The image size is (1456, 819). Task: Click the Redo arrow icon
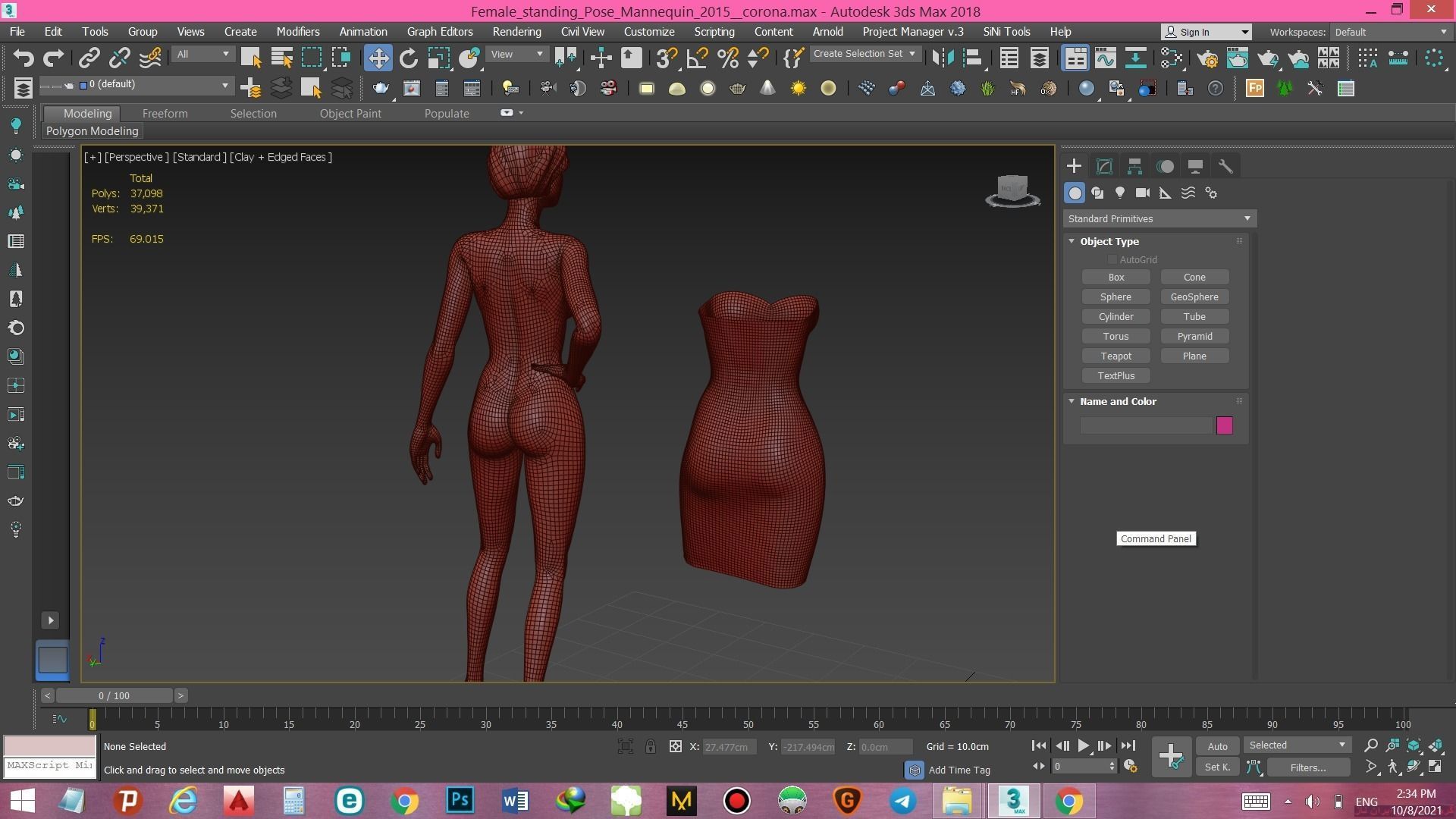(x=53, y=58)
